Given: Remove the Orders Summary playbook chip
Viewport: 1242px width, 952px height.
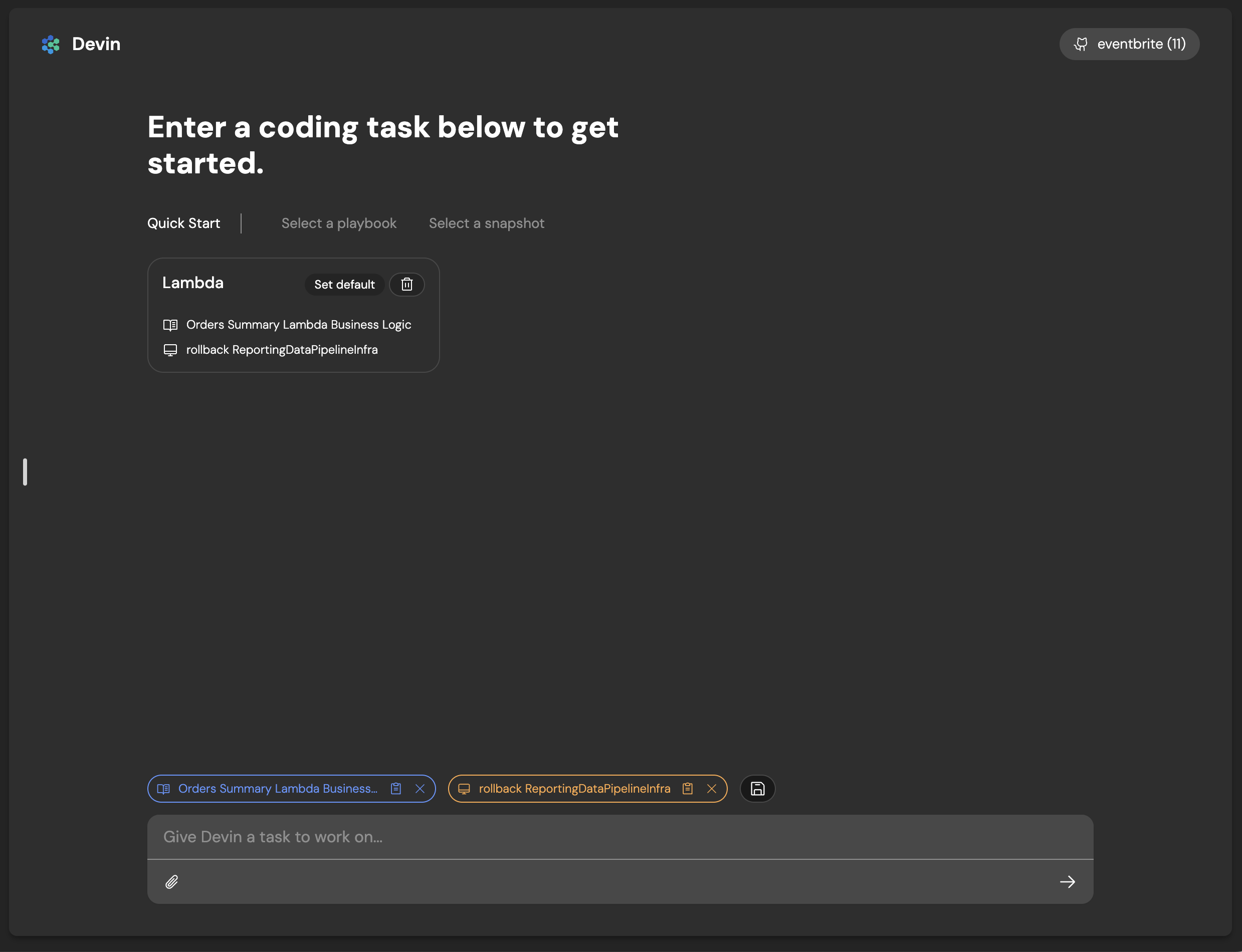Looking at the screenshot, I should click(x=420, y=789).
